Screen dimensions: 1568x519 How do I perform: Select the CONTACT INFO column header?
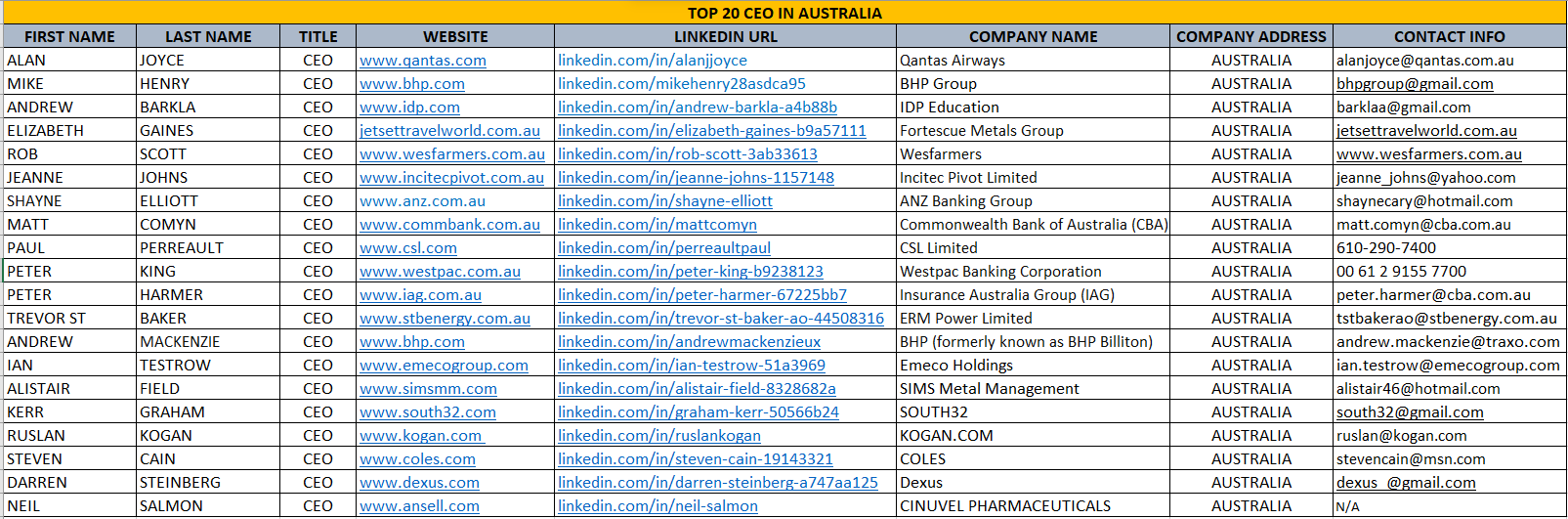[x=1450, y=36]
